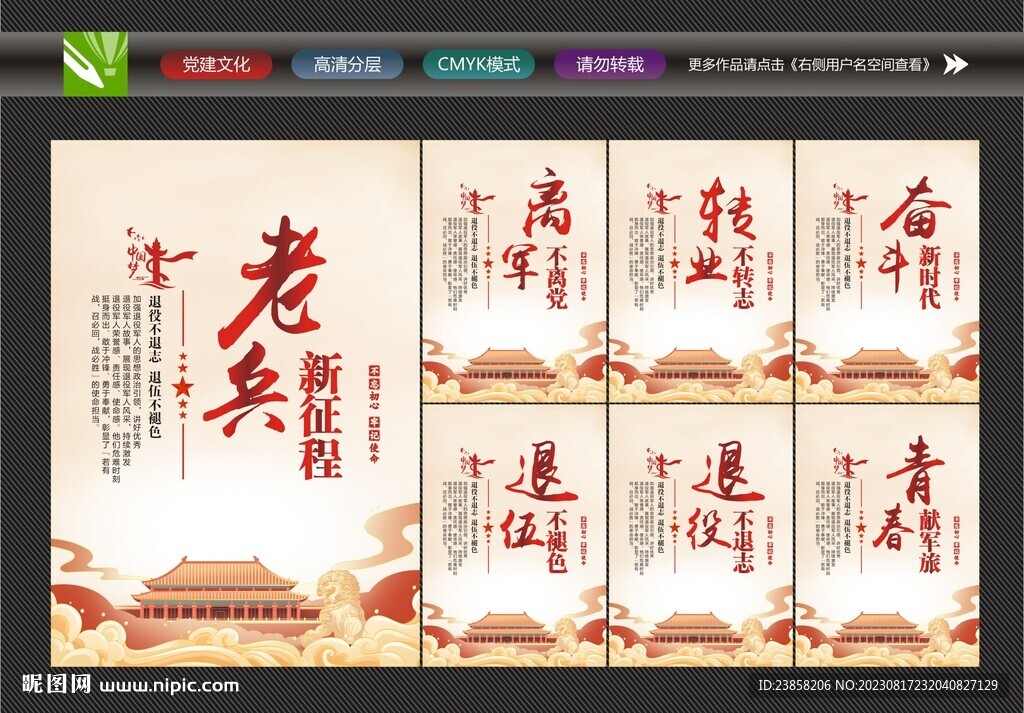
Task: Click the stone lion illustration on the large poster
Action: coord(340,604)
